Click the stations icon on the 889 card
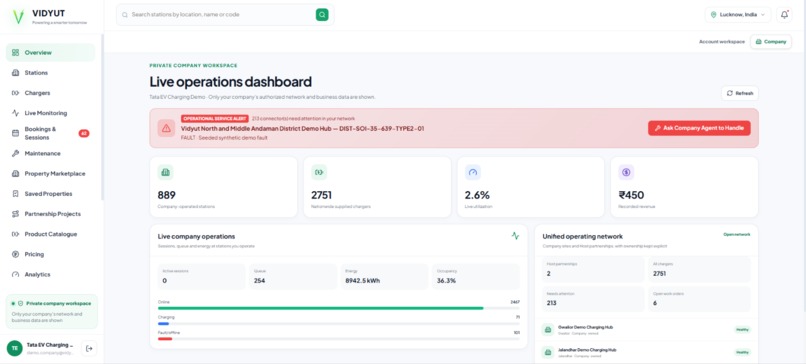This screenshot has height=364, width=806. tap(166, 173)
